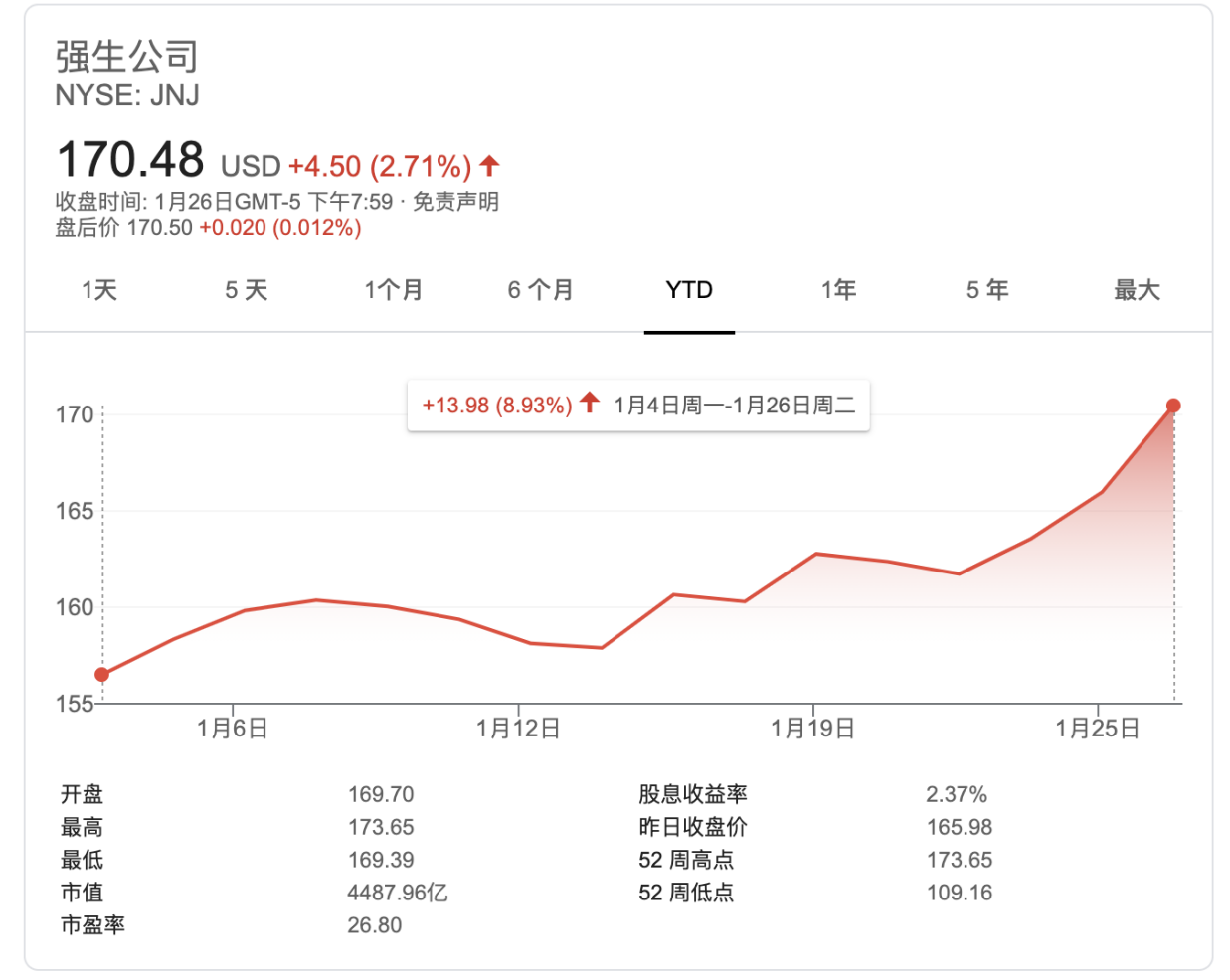Switch to the 1个月 tab
1230x980 pixels.
394,290
